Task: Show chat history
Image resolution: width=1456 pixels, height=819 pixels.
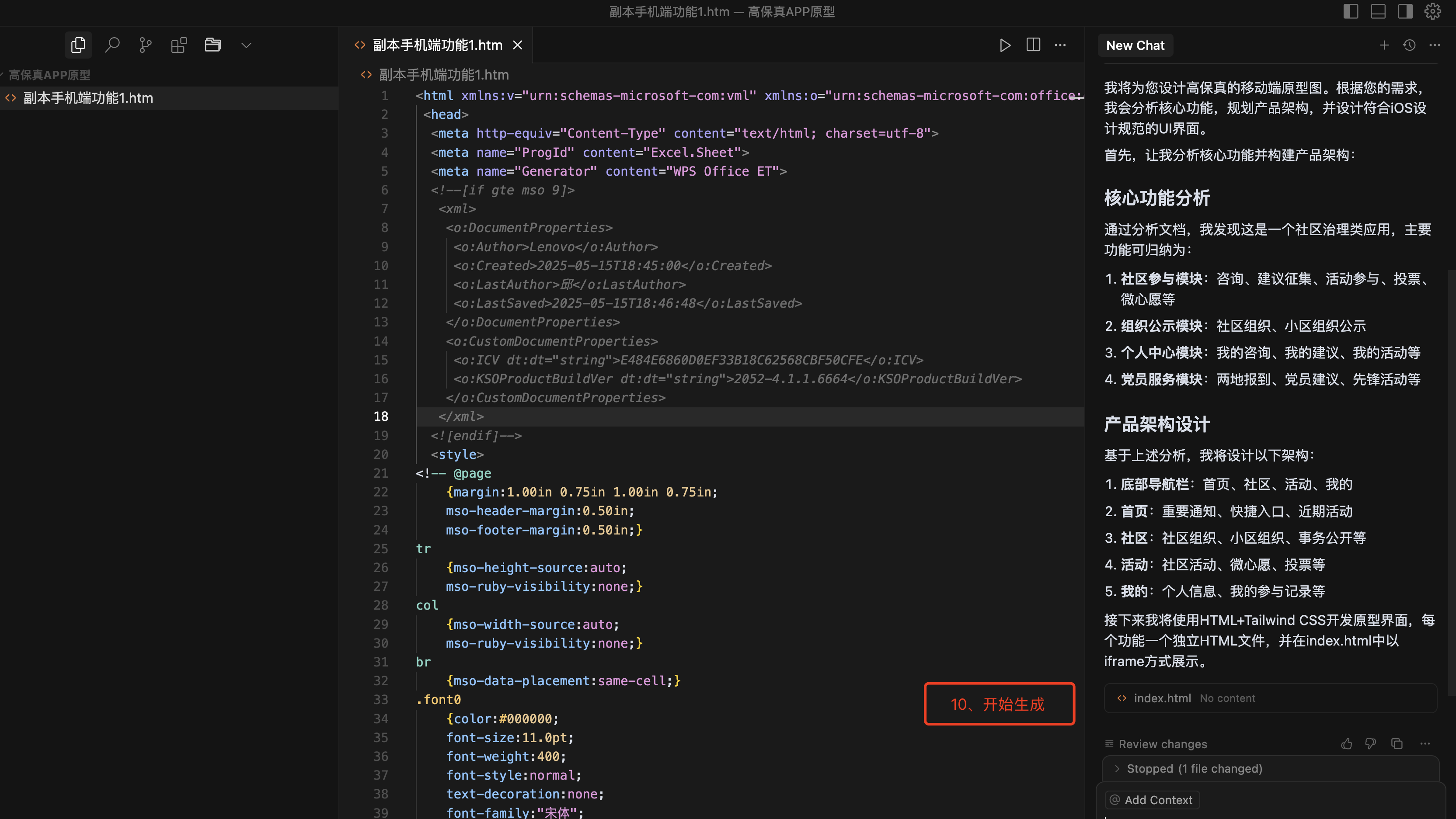Action: (1409, 45)
